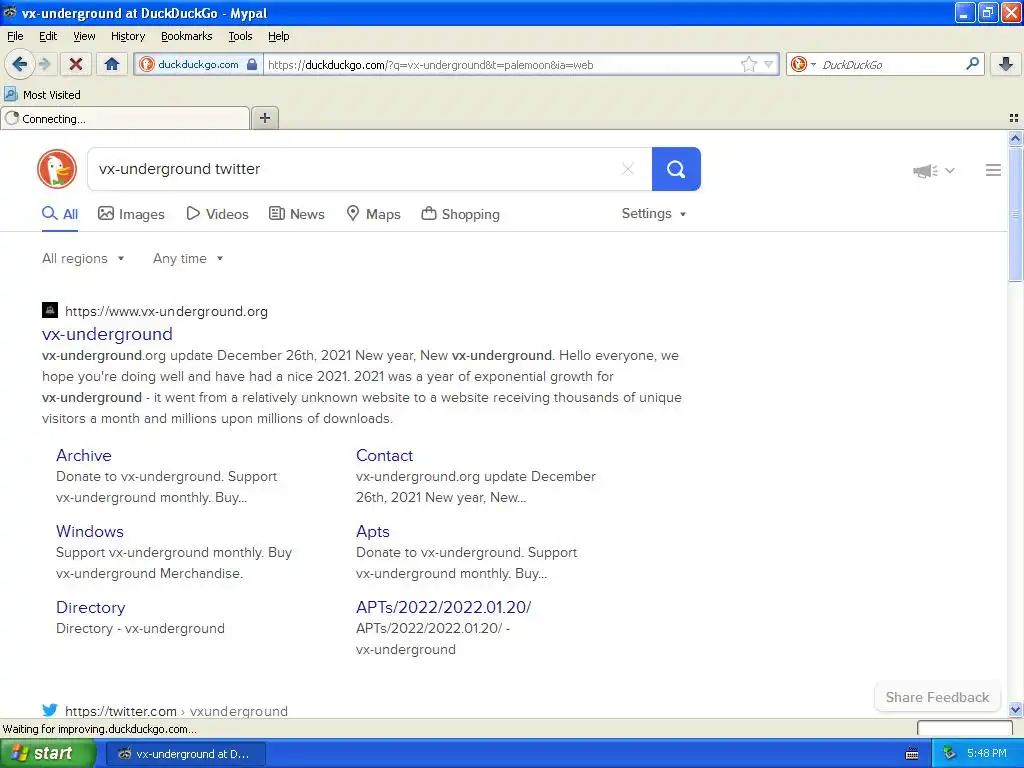Screen dimensions: 1024x768
Task: Expand the All regions filter
Action: [83, 259]
